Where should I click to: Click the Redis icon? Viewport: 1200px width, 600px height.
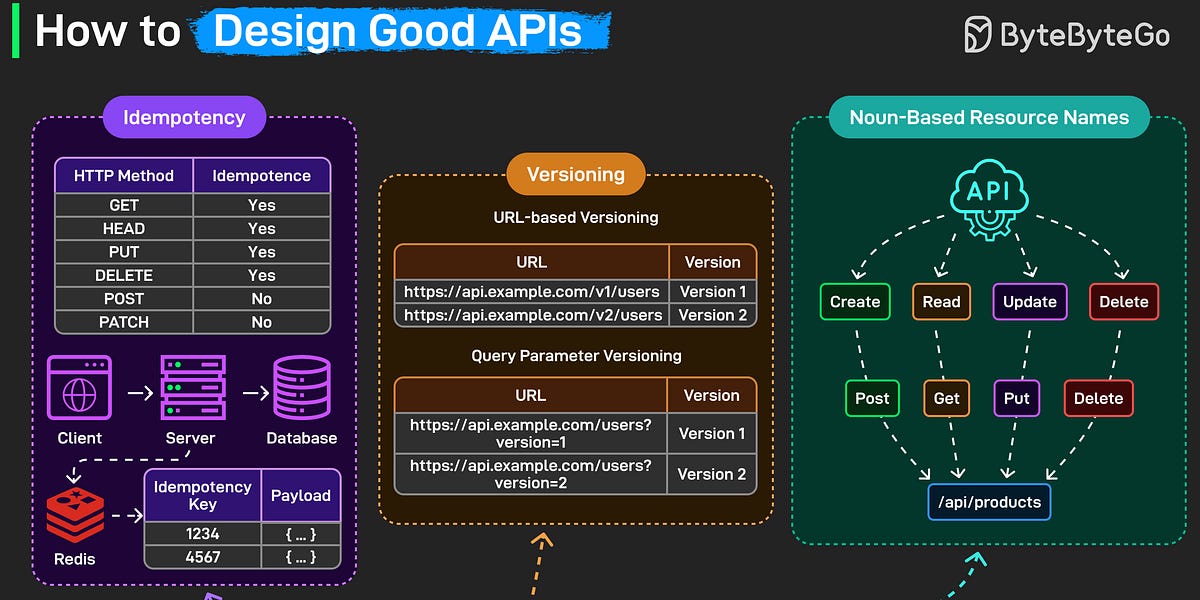[x=75, y=516]
